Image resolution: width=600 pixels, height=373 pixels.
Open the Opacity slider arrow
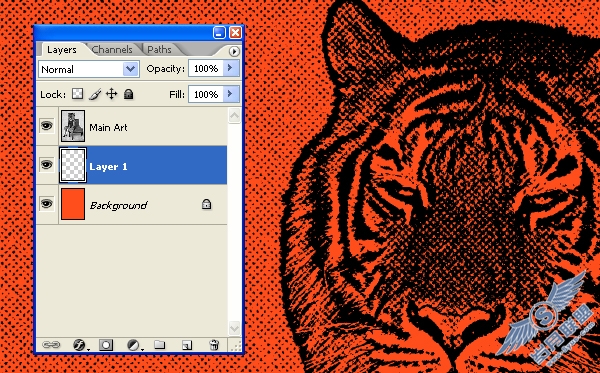tap(231, 68)
